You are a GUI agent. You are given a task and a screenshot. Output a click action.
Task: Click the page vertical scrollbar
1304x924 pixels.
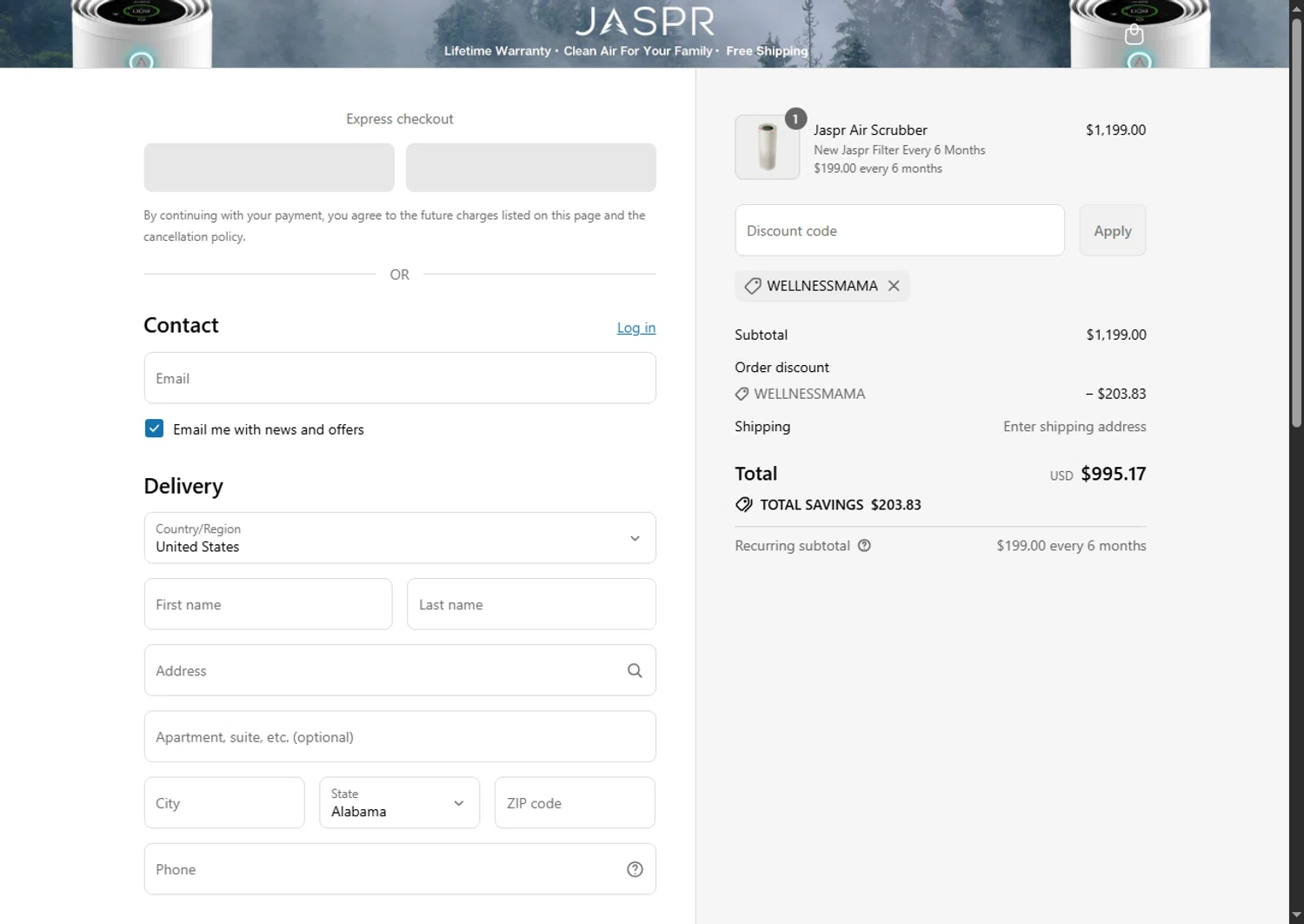pyautogui.click(x=1296, y=222)
